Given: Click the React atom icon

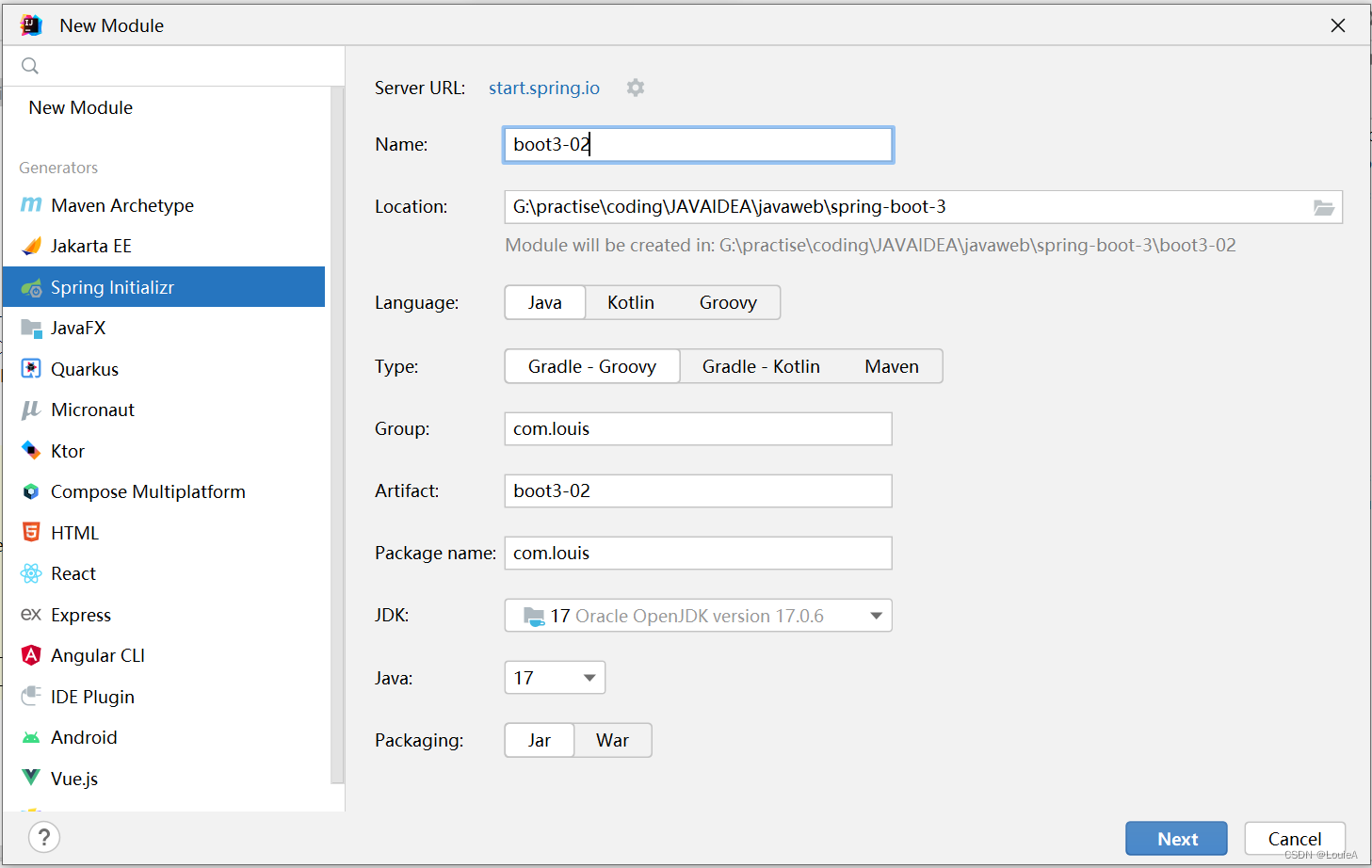Looking at the screenshot, I should pyautogui.click(x=31, y=573).
